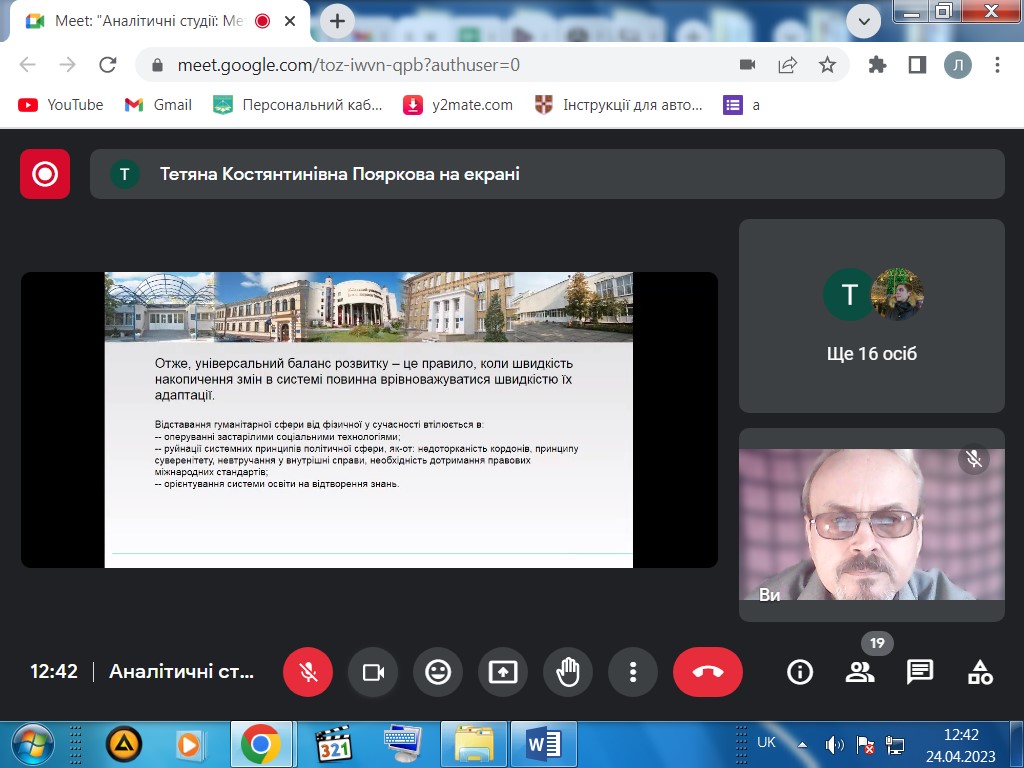The image size is (1024, 768).
Task: Click the camera icon in the address bar
Action: click(x=746, y=63)
